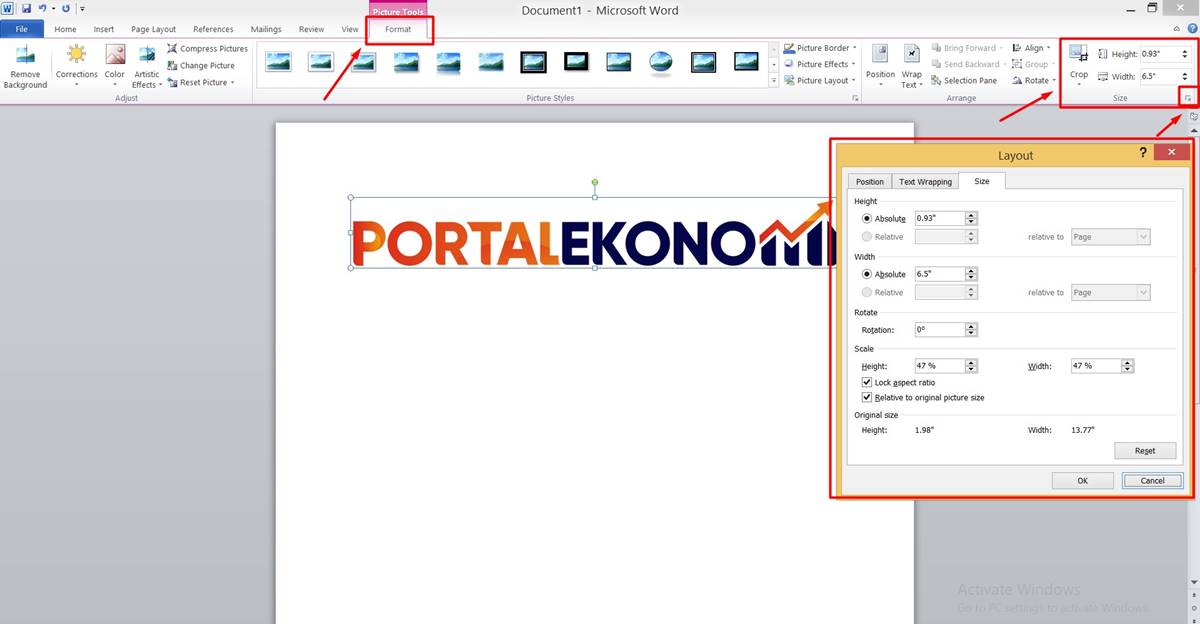
Task: Select the Portal Ekonomi logo picture
Action: click(594, 233)
